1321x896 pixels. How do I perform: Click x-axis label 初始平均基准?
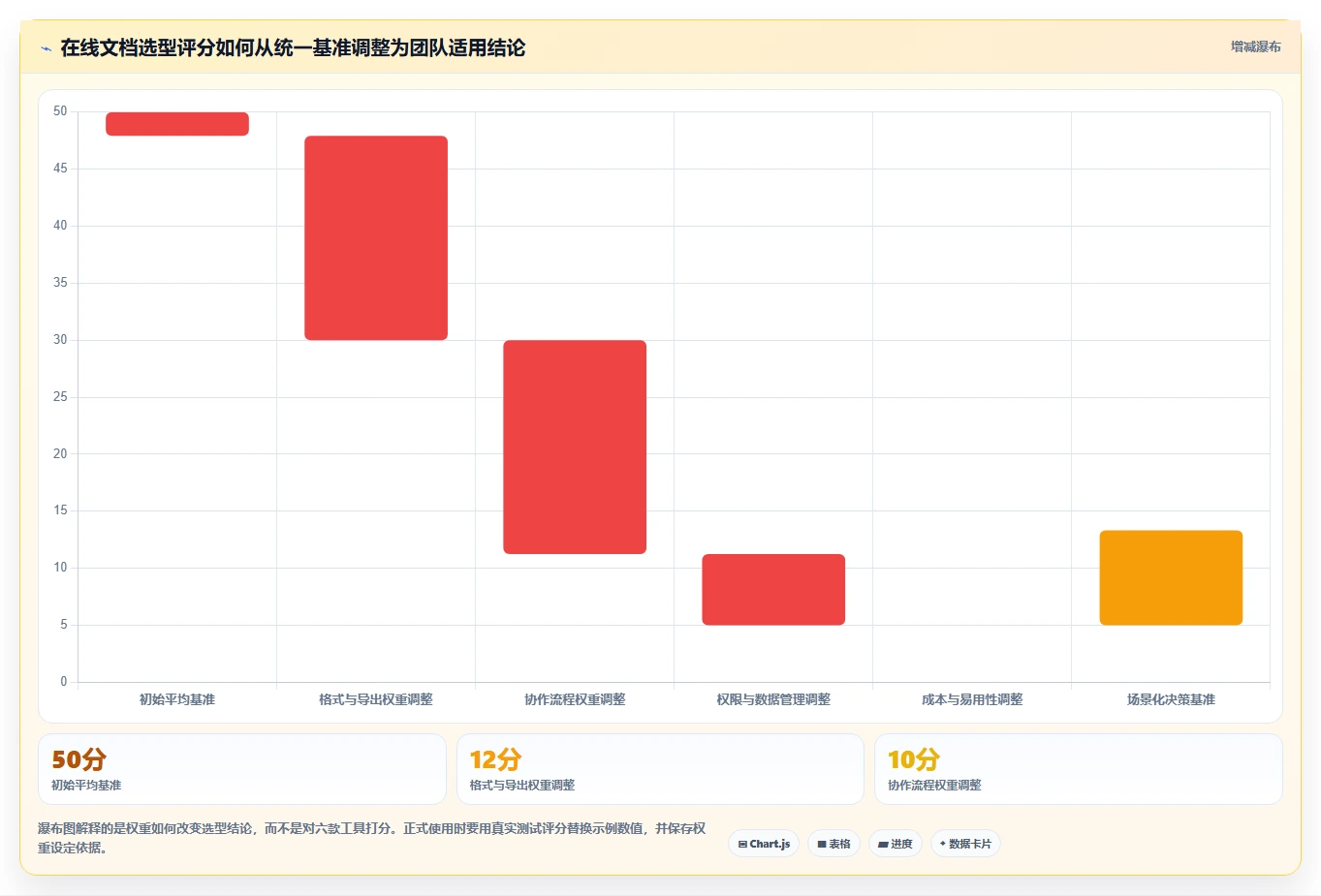click(177, 699)
